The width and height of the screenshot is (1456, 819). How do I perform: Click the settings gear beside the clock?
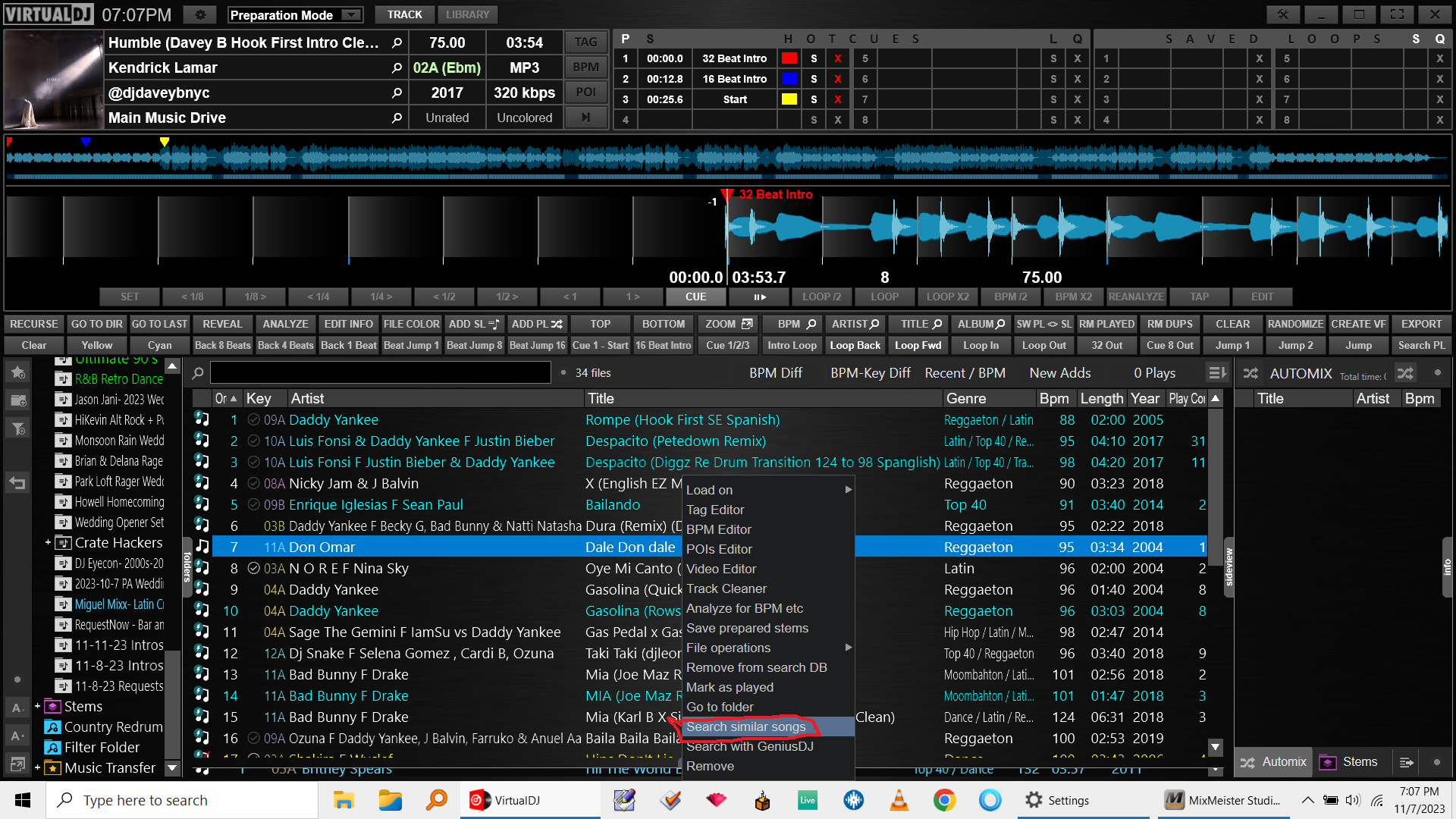click(x=200, y=15)
